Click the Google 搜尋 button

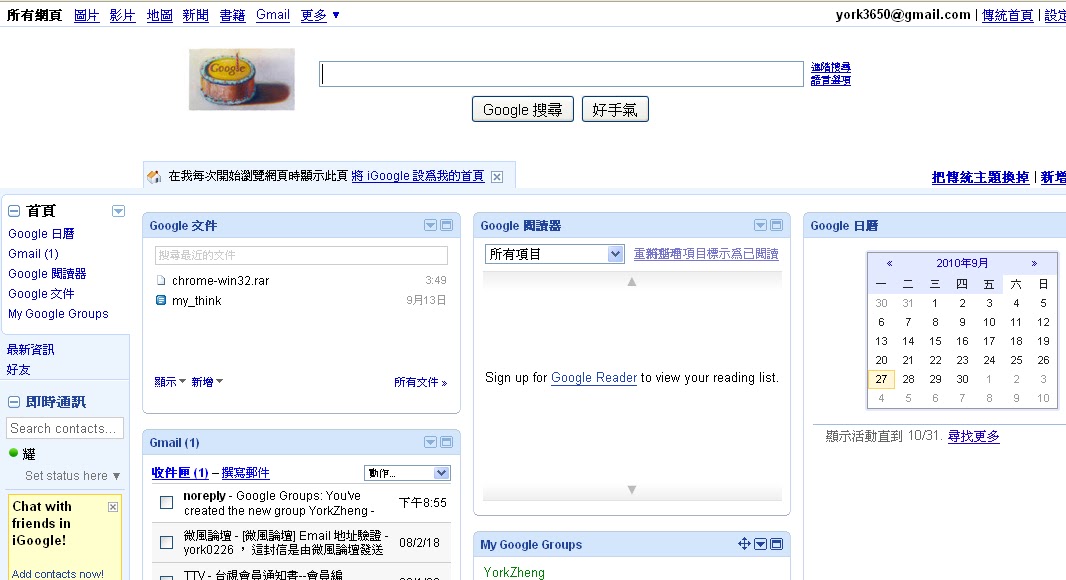(x=523, y=109)
